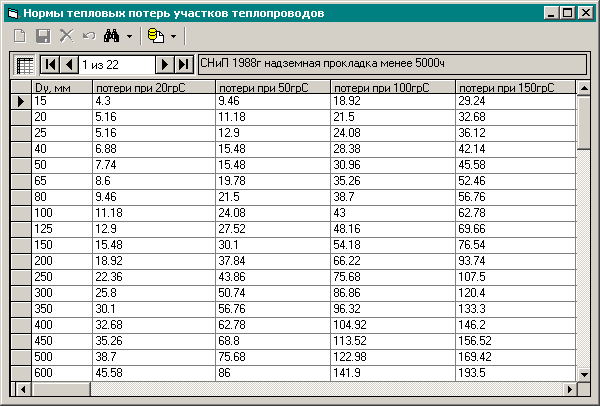Click the database export icon
The width and height of the screenshot is (600, 406).
156,36
